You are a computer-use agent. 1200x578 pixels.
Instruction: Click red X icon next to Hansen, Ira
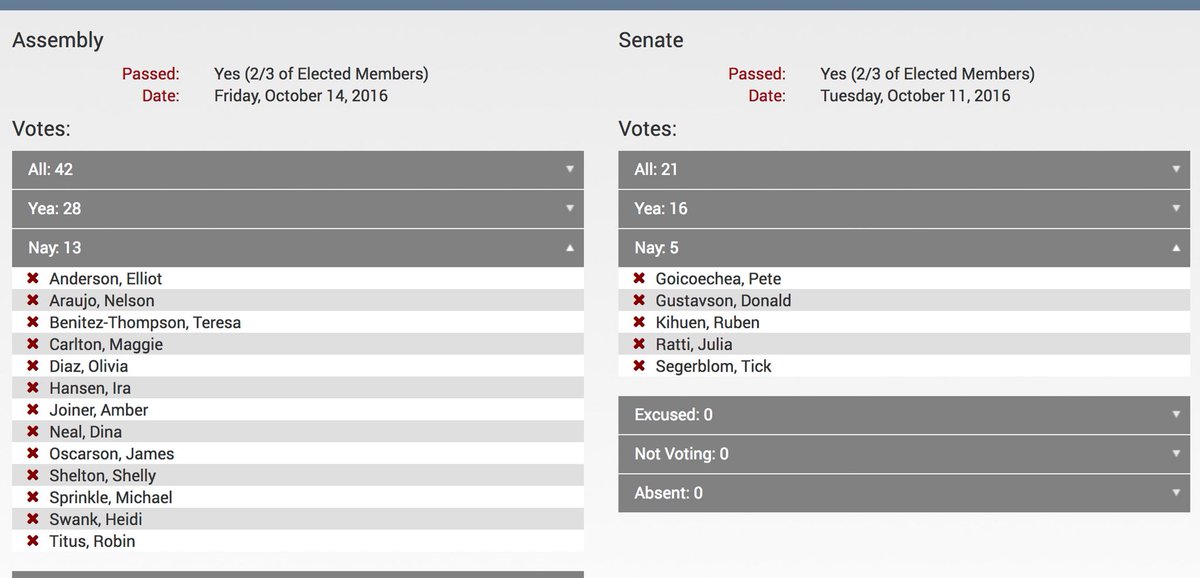33,388
